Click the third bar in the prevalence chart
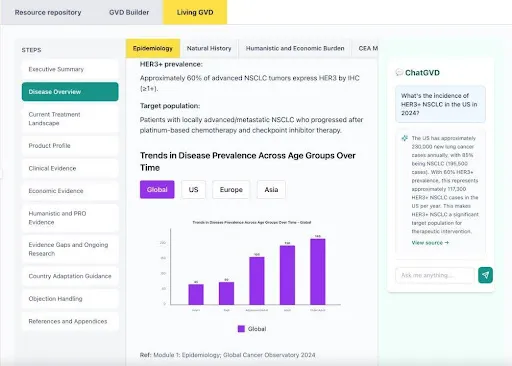512x366 pixels. tap(257, 281)
